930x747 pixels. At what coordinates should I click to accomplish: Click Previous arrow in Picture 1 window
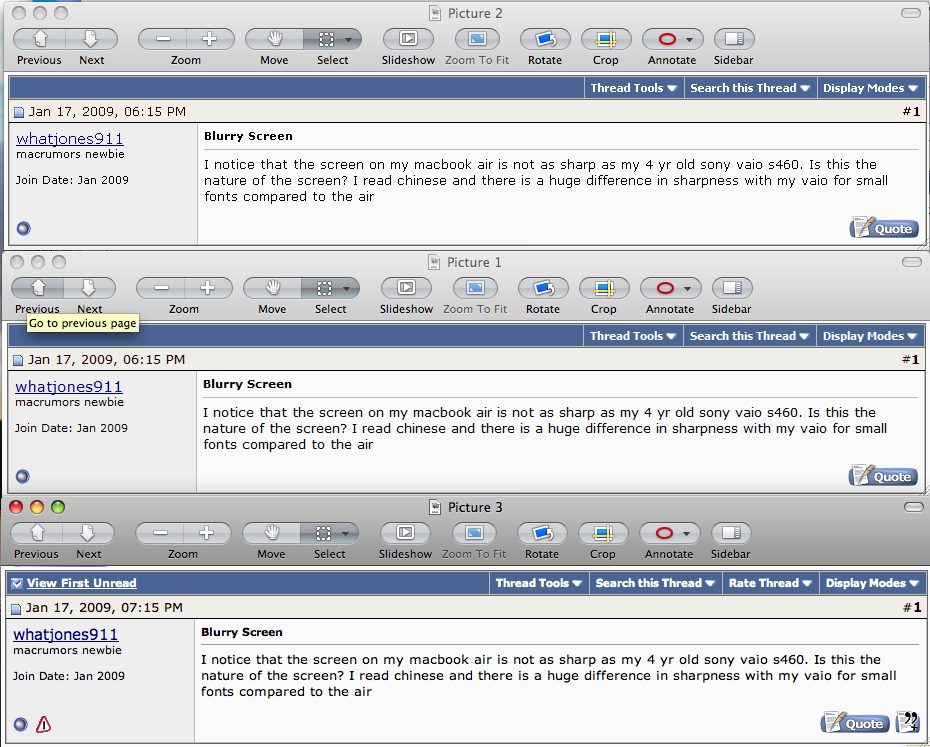click(37, 288)
